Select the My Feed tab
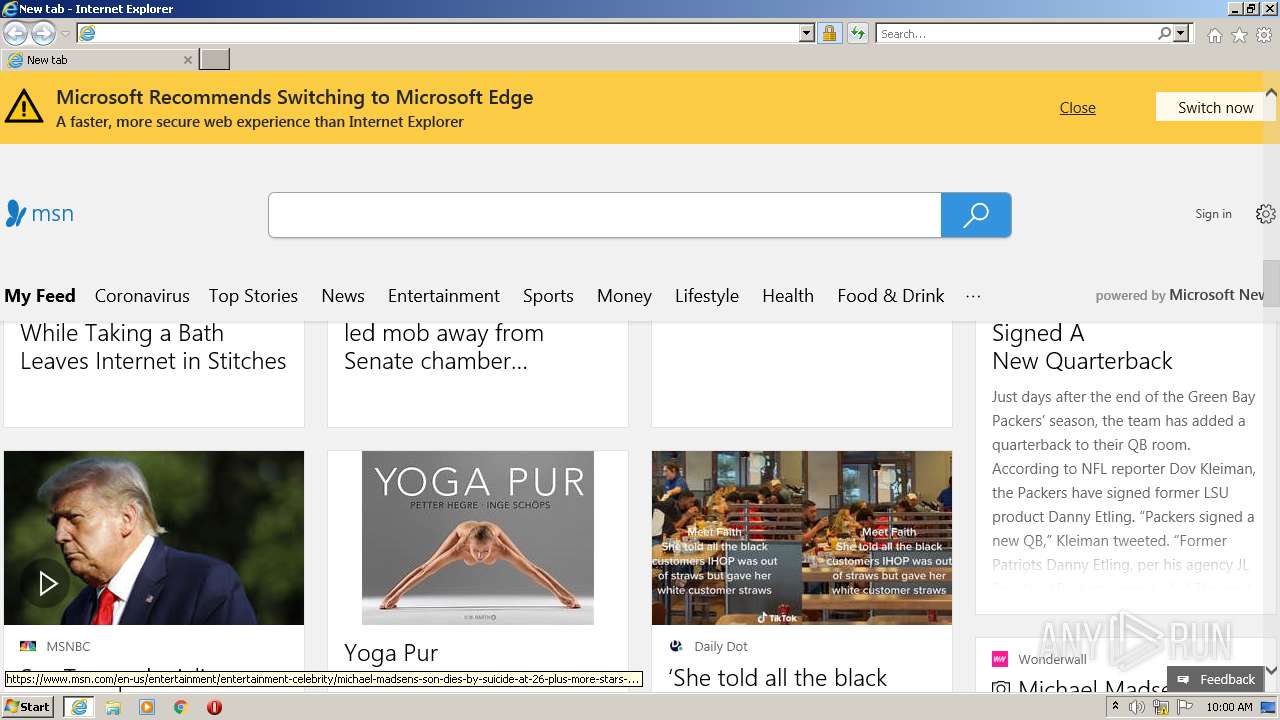The image size is (1280, 720). click(40, 295)
